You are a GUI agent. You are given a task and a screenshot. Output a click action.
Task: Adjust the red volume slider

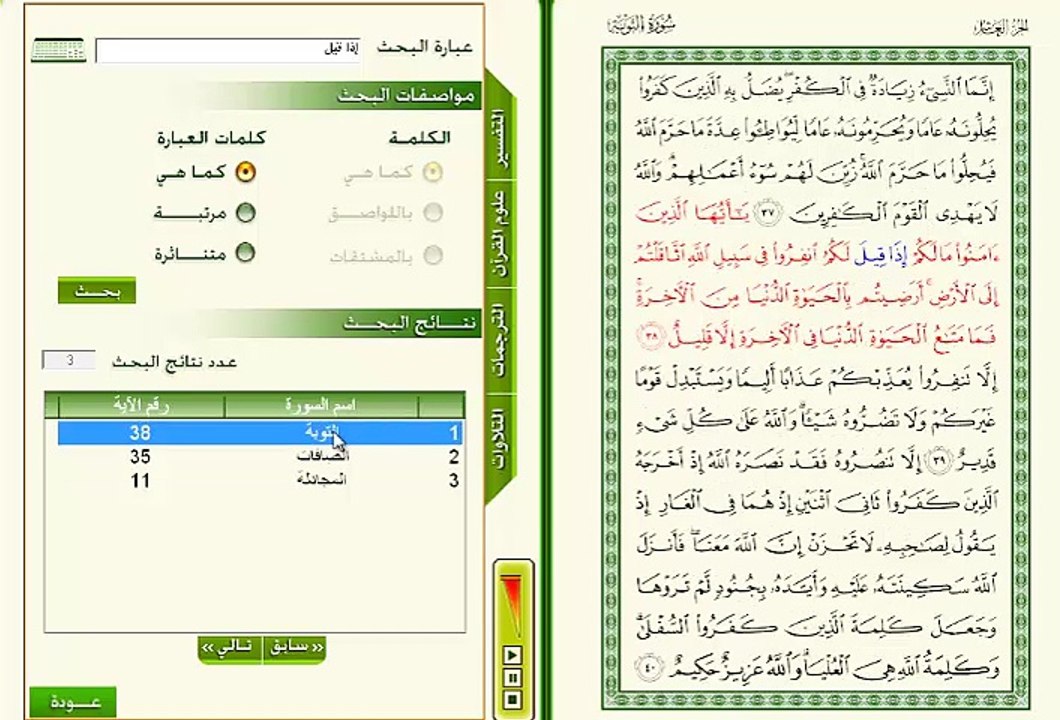pos(512,606)
